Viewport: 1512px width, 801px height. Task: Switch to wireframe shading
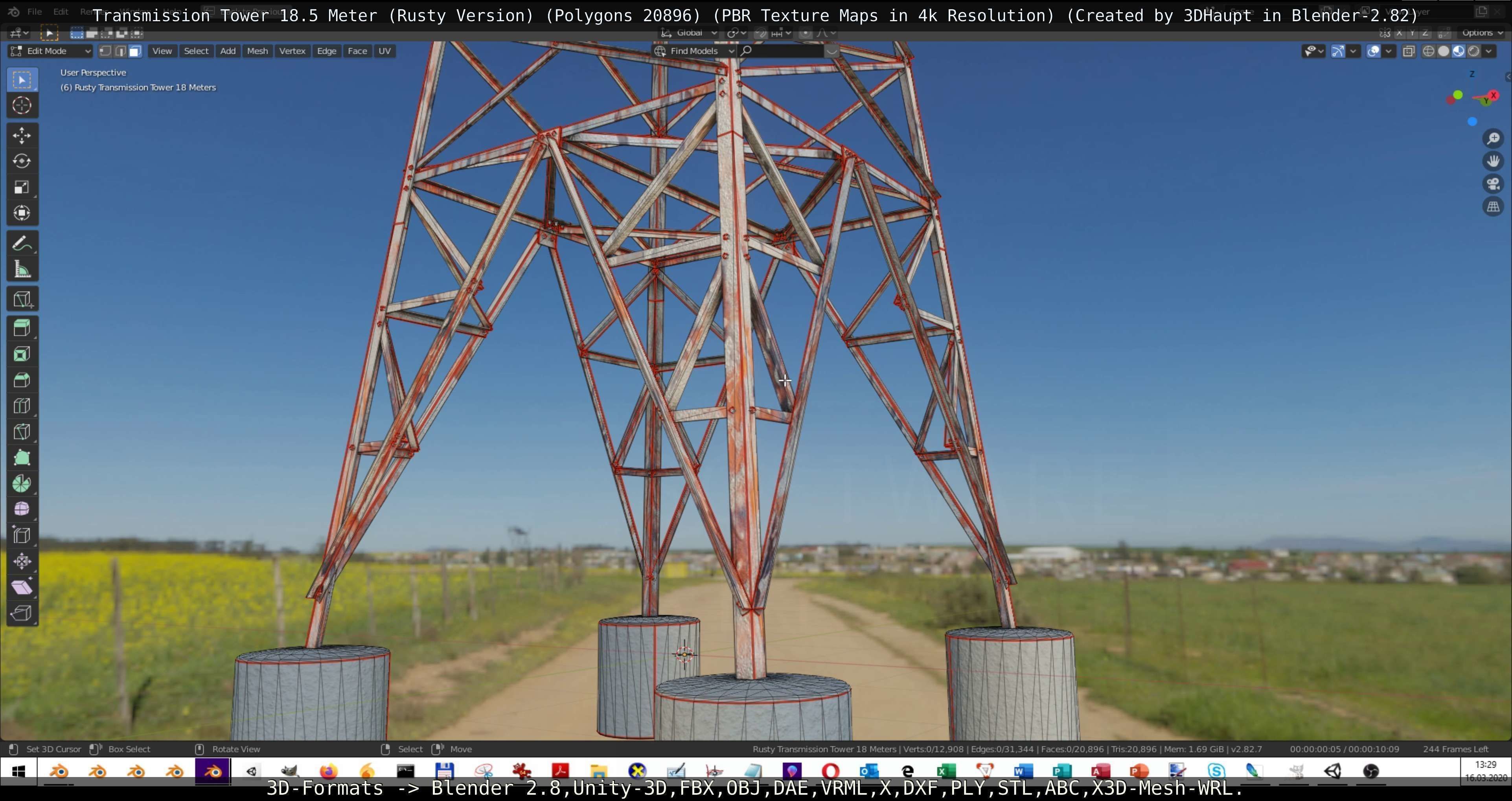click(x=1429, y=51)
